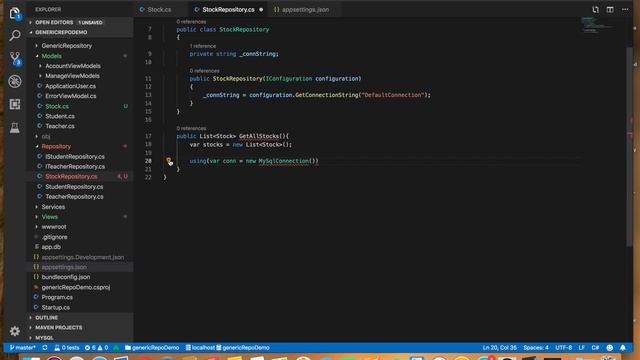Image resolution: width=640 pixels, height=360 pixels.
Task: Open Teacher.cs file
Action: point(60,126)
